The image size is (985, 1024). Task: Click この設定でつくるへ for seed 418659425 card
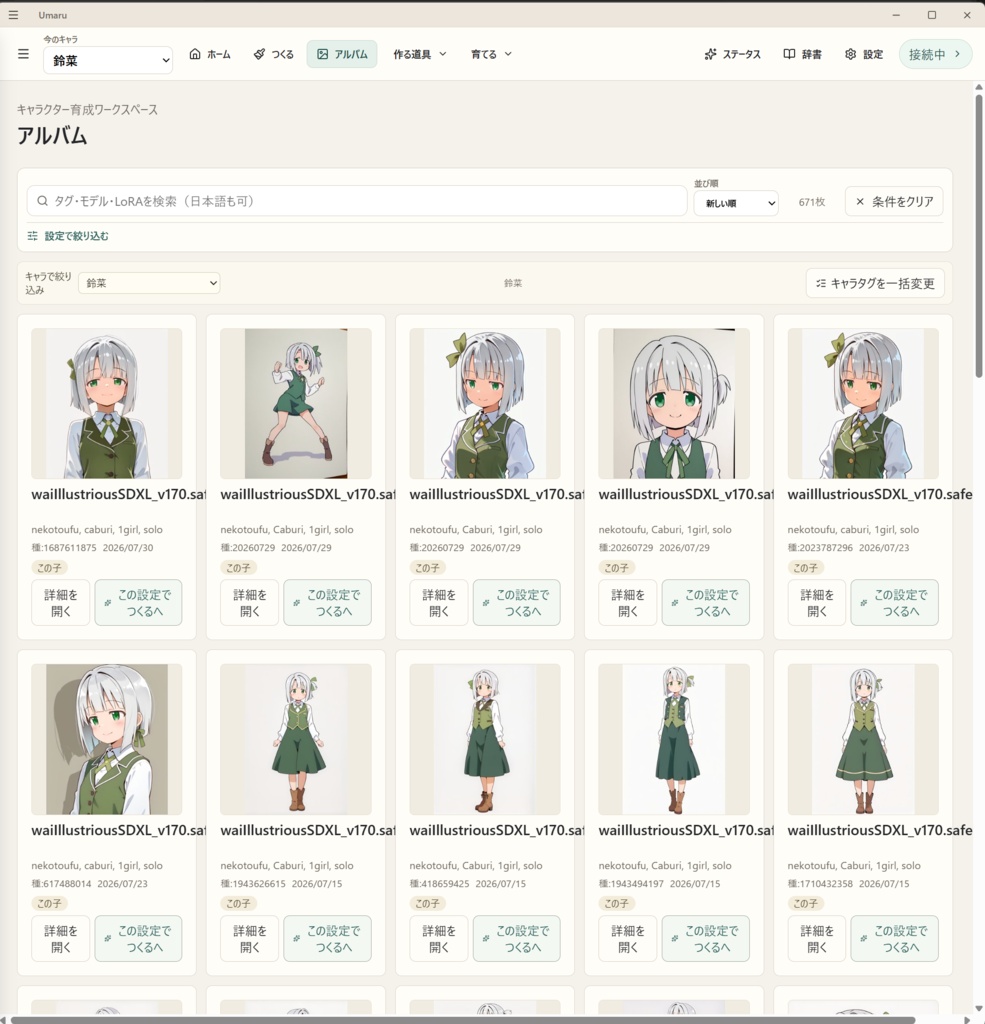click(x=517, y=938)
